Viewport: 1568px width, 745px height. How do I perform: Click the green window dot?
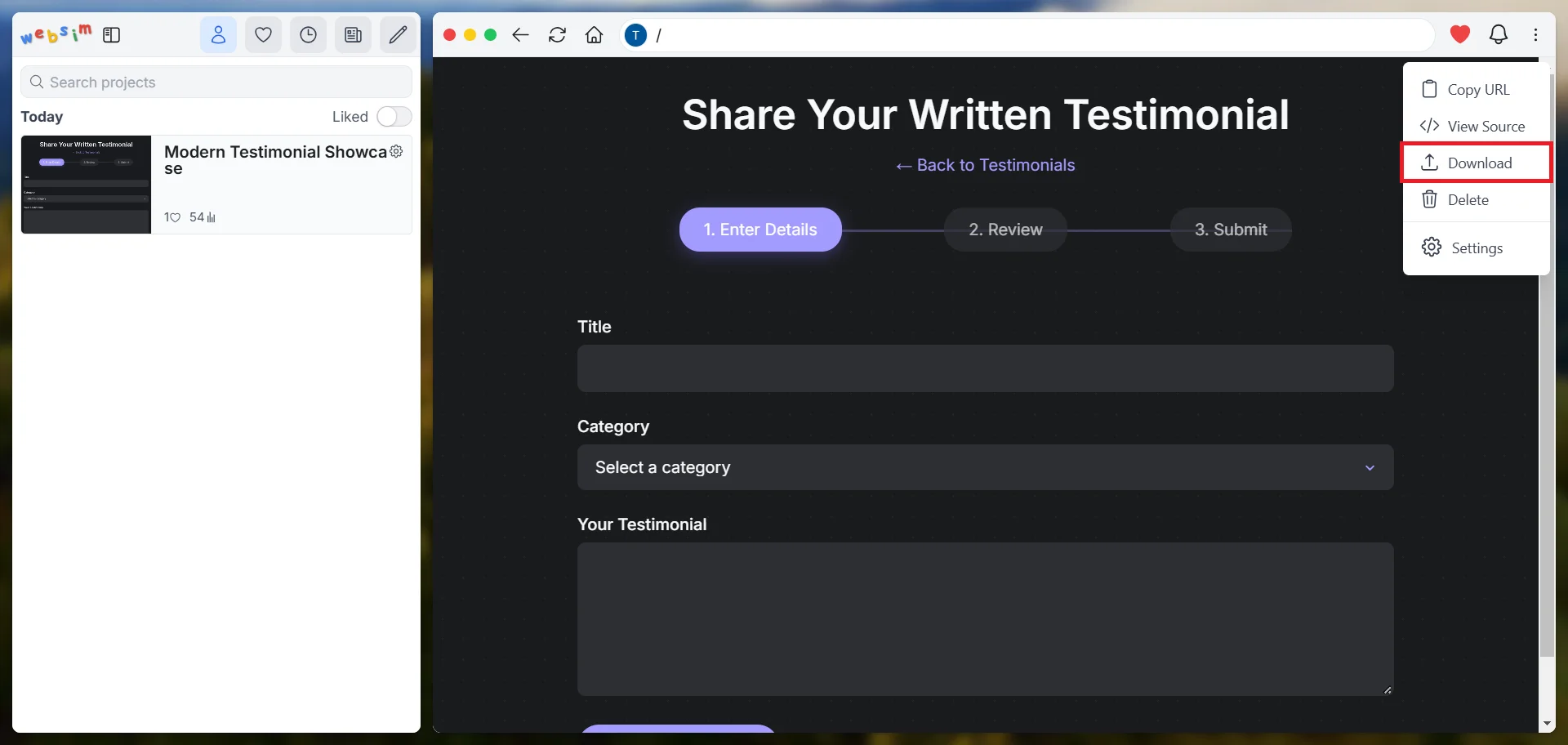[490, 34]
